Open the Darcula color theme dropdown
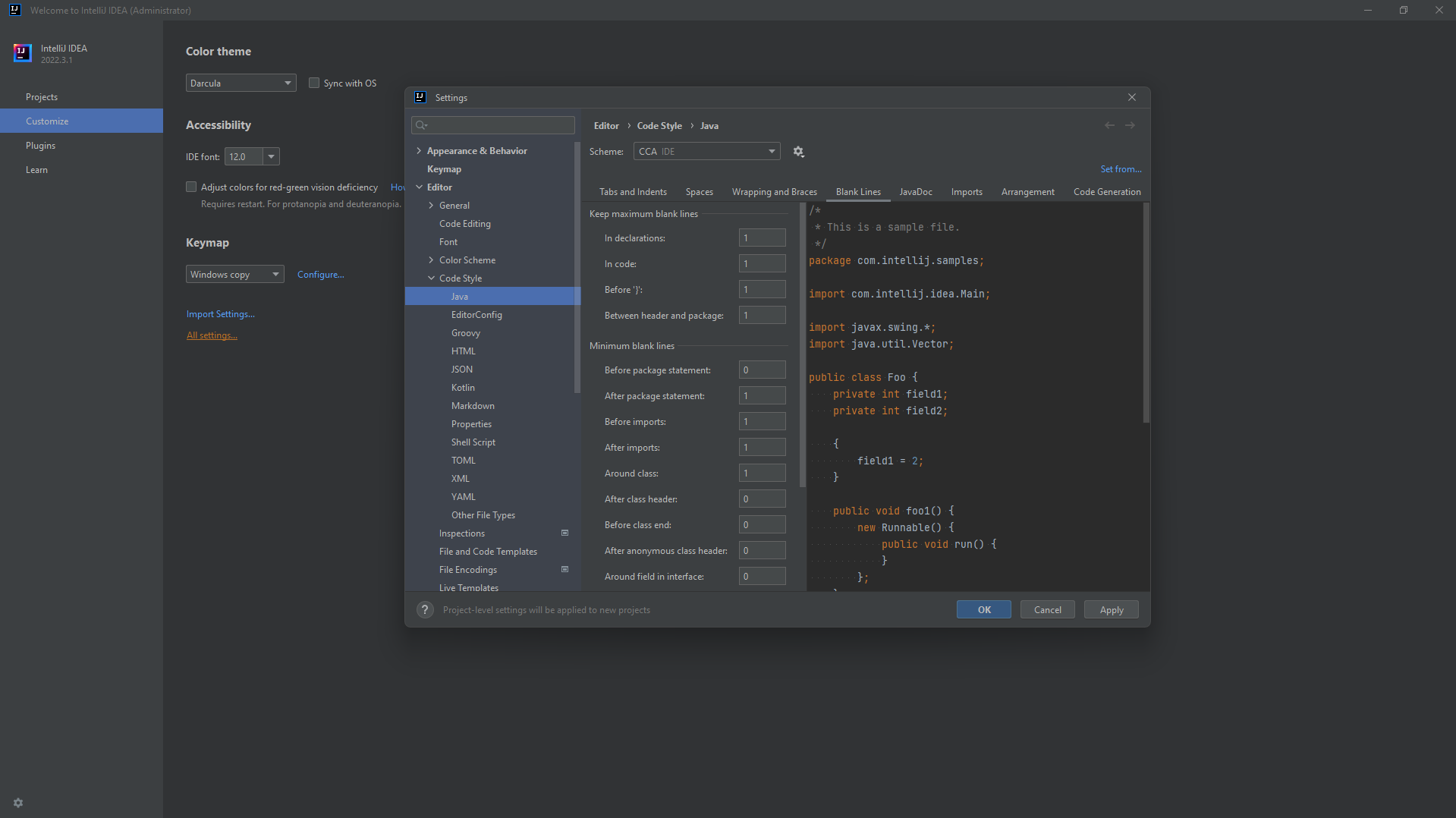The image size is (1456, 818). [241, 83]
